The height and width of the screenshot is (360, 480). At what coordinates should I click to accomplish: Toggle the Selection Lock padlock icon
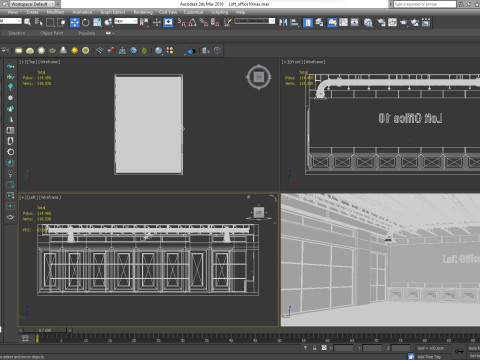(x=314, y=348)
